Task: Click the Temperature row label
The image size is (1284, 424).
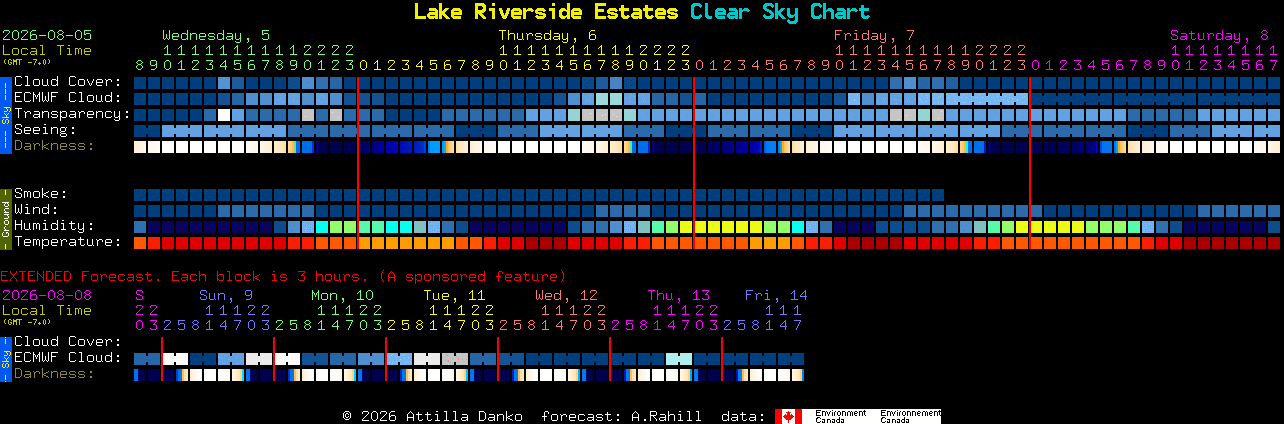Action: coord(67,241)
